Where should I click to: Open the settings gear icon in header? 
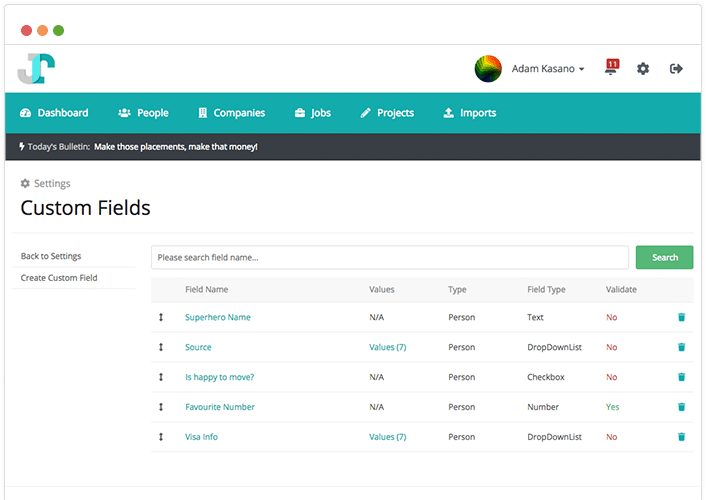click(643, 69)
